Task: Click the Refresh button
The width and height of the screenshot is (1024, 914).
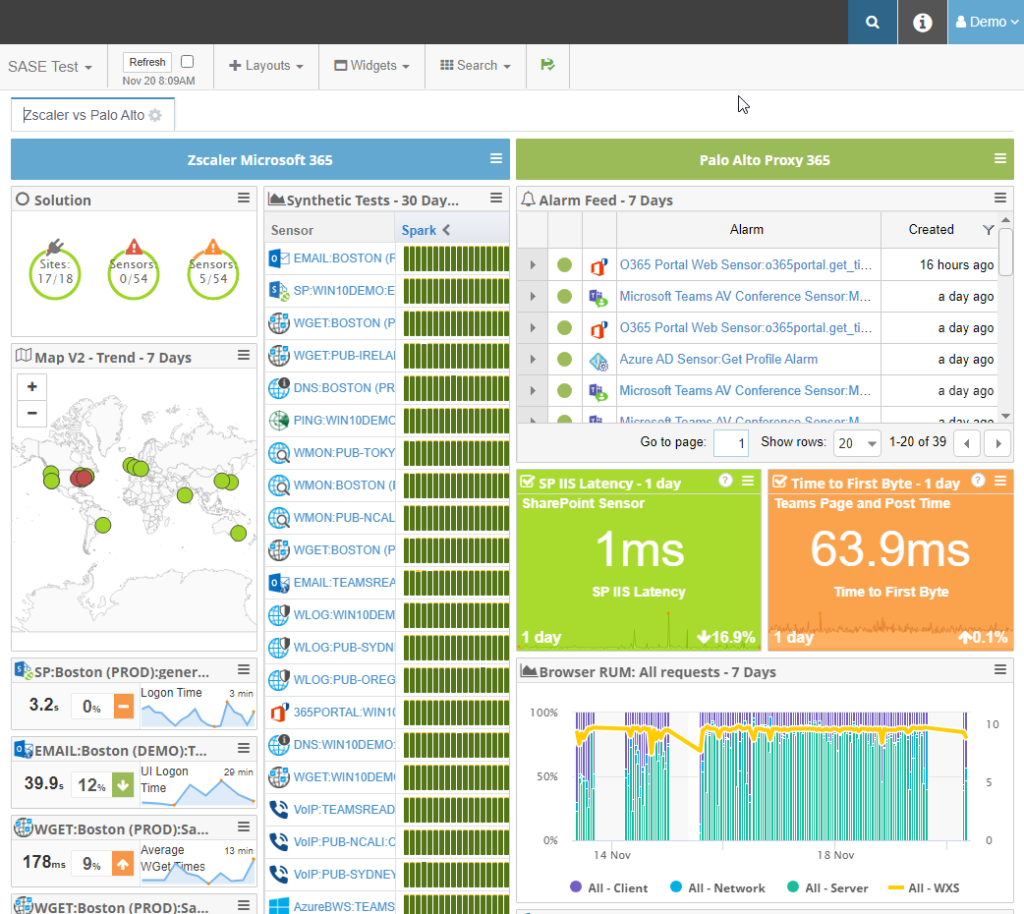Action: point(147,62)
